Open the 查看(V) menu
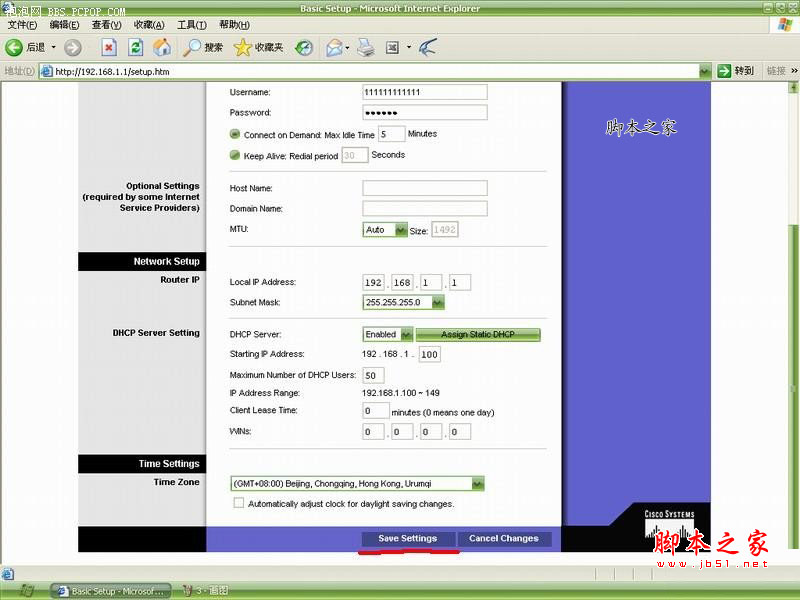Viewport: 800px width, 600px height. (x=107, y=24)
